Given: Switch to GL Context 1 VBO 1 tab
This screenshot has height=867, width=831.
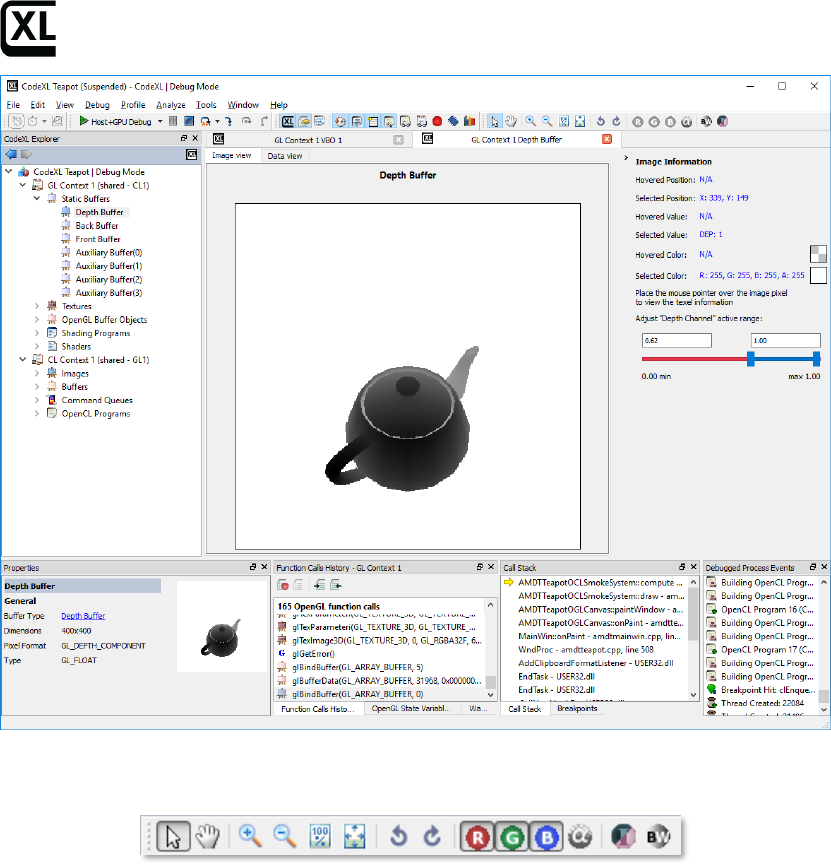Looking at the screenshot, I should pyautogui.click(x=308, y=140).
